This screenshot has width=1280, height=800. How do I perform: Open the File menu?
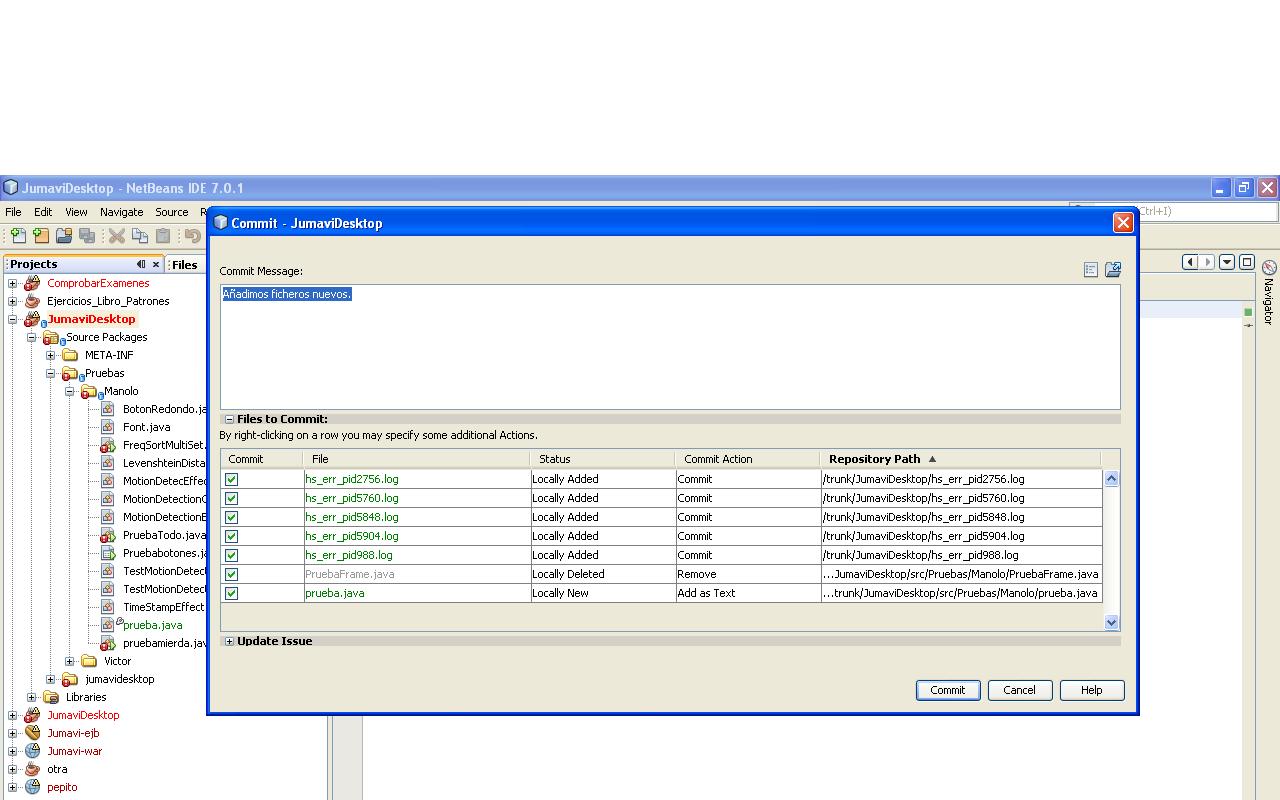click(x=13, y=211)
